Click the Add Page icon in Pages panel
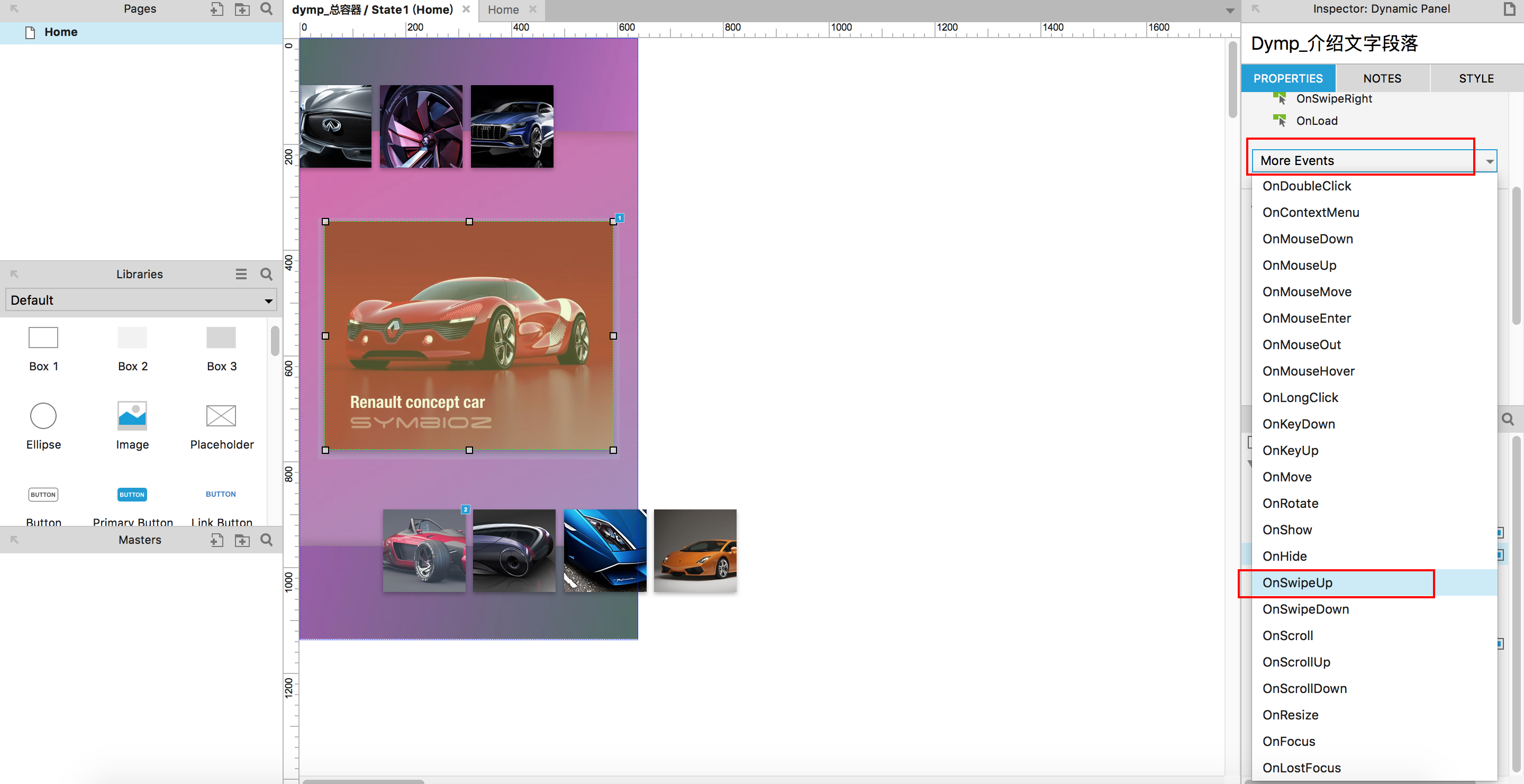 (216, 9)
